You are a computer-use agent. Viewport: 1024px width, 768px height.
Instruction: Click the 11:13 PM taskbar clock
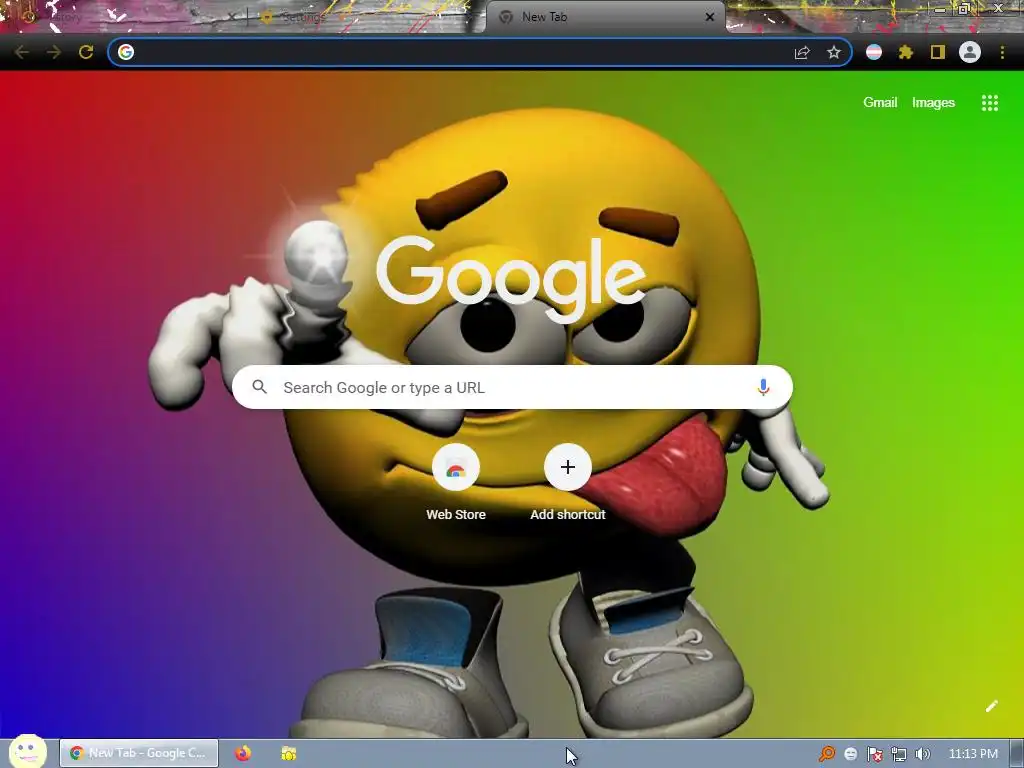click(973, 754)
